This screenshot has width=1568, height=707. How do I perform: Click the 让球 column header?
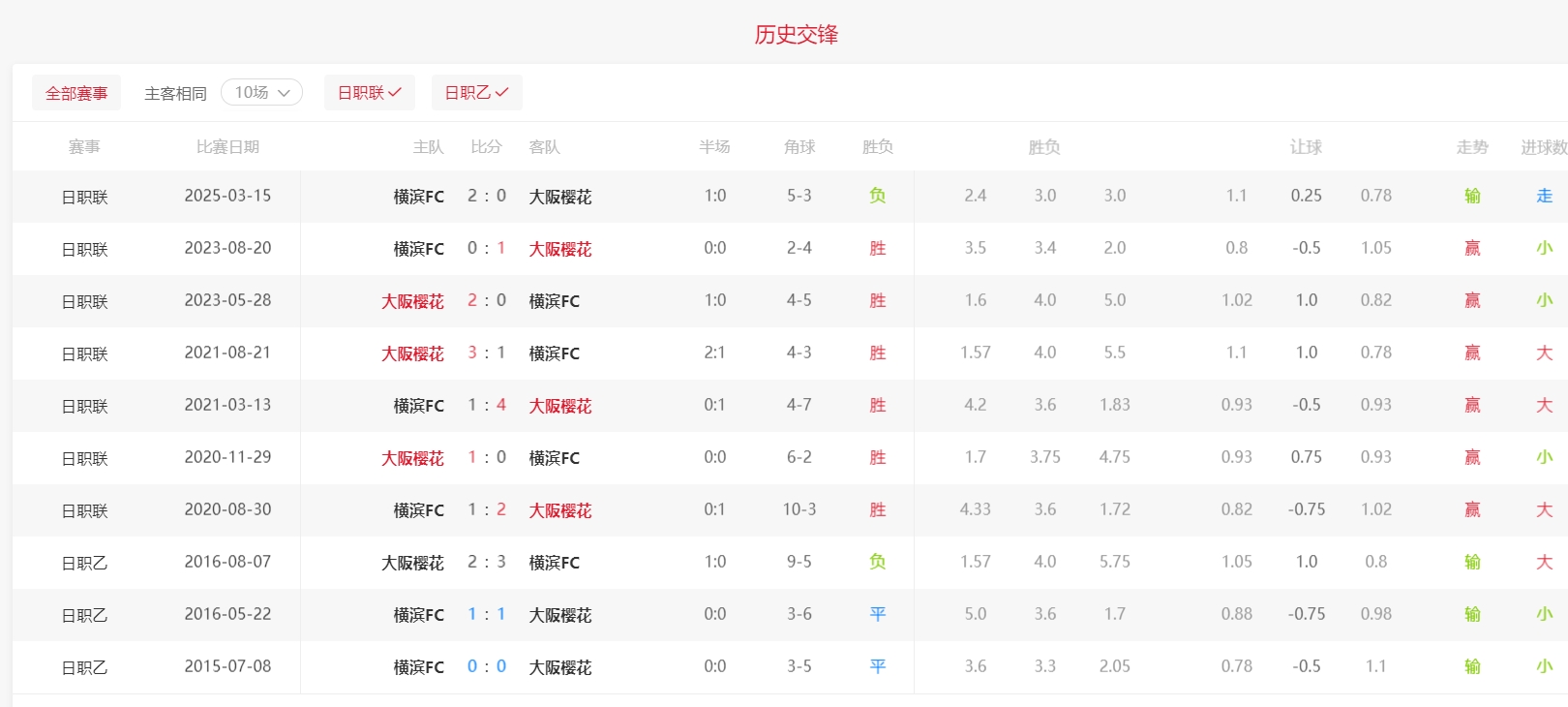(1306, 146)
